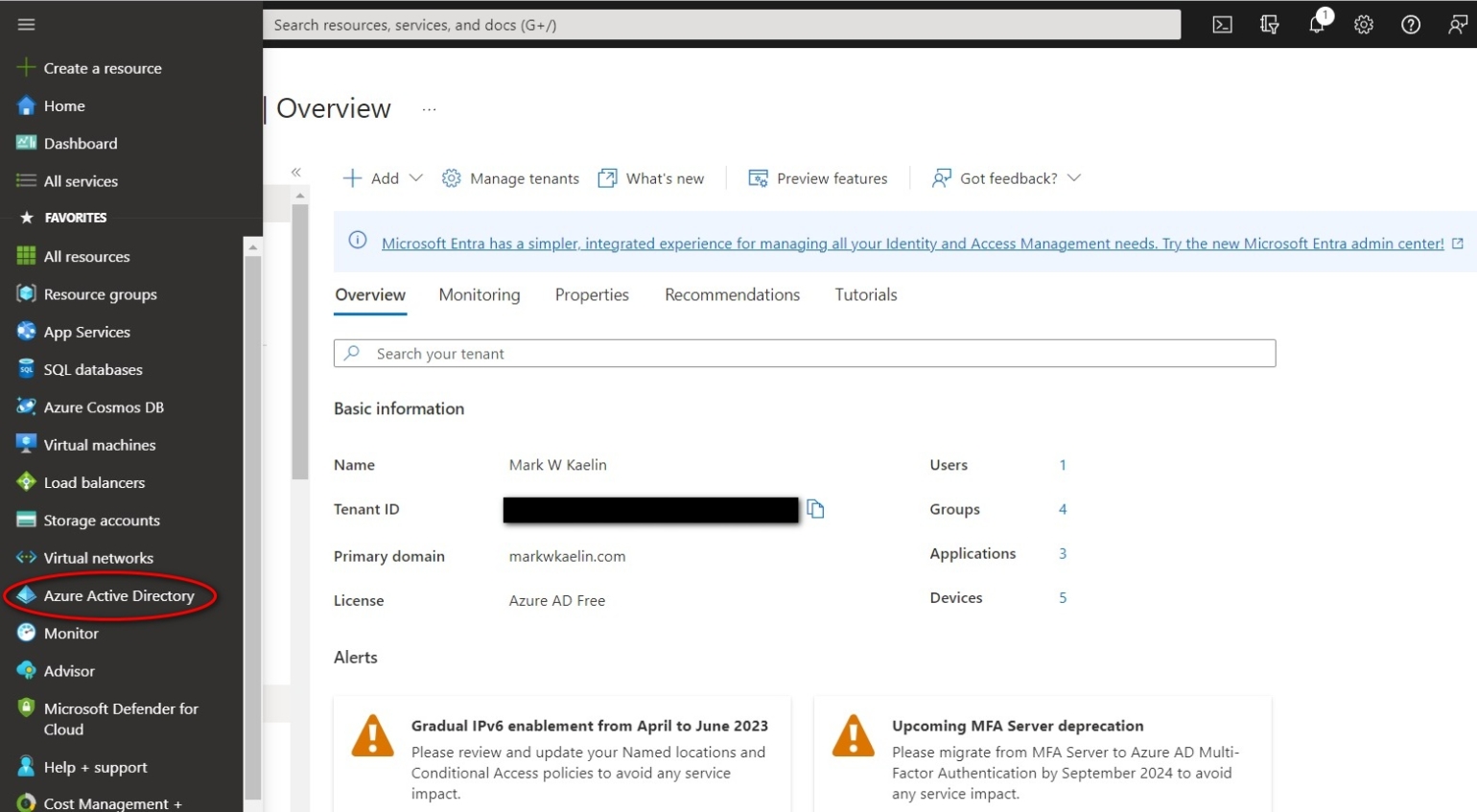
Task: Open Azure Cloud Shell from the top bar
Action: tap(1222, 24)
